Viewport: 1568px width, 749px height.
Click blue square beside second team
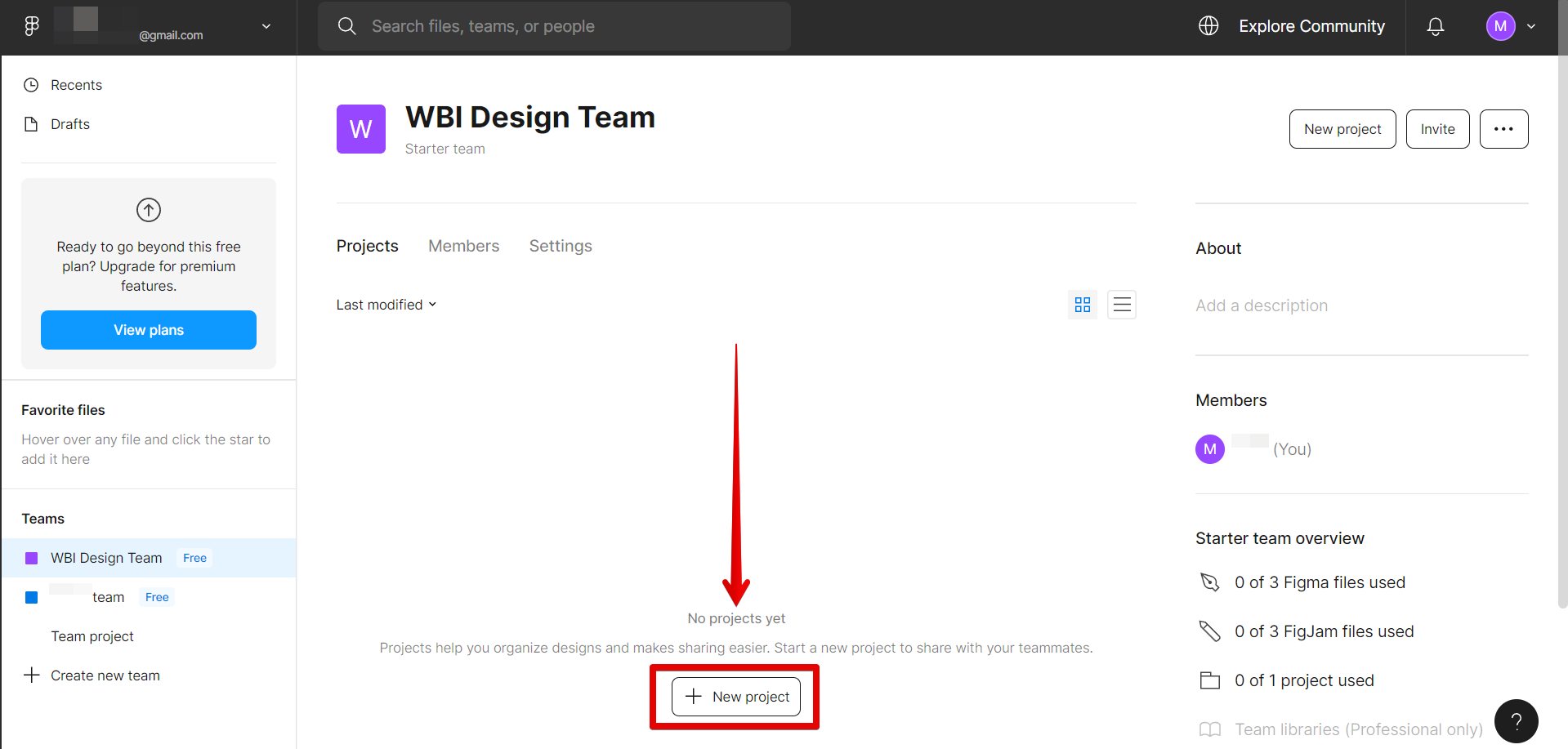tap(32, 598)
